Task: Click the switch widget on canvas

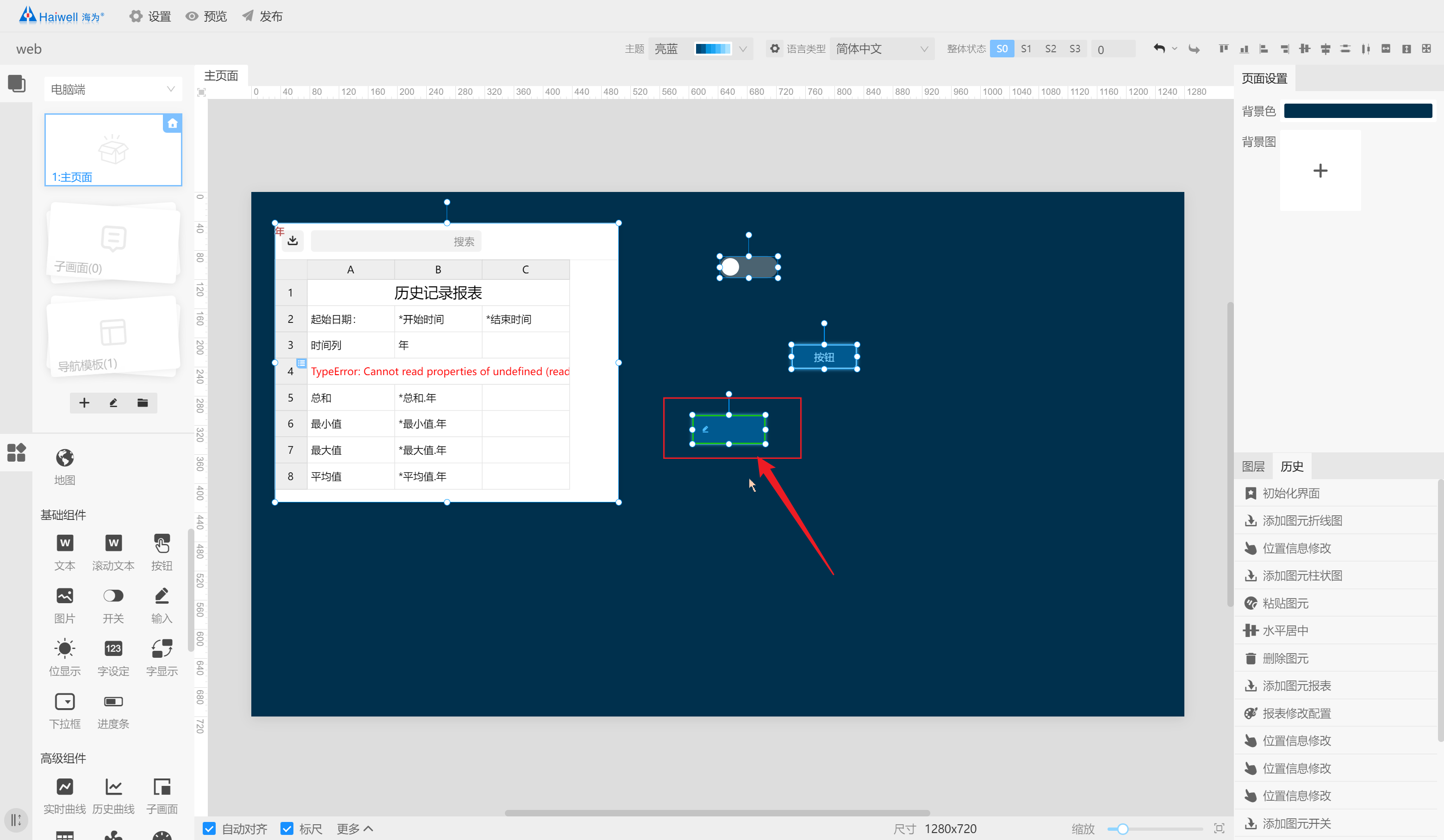Action: (748, 267)
